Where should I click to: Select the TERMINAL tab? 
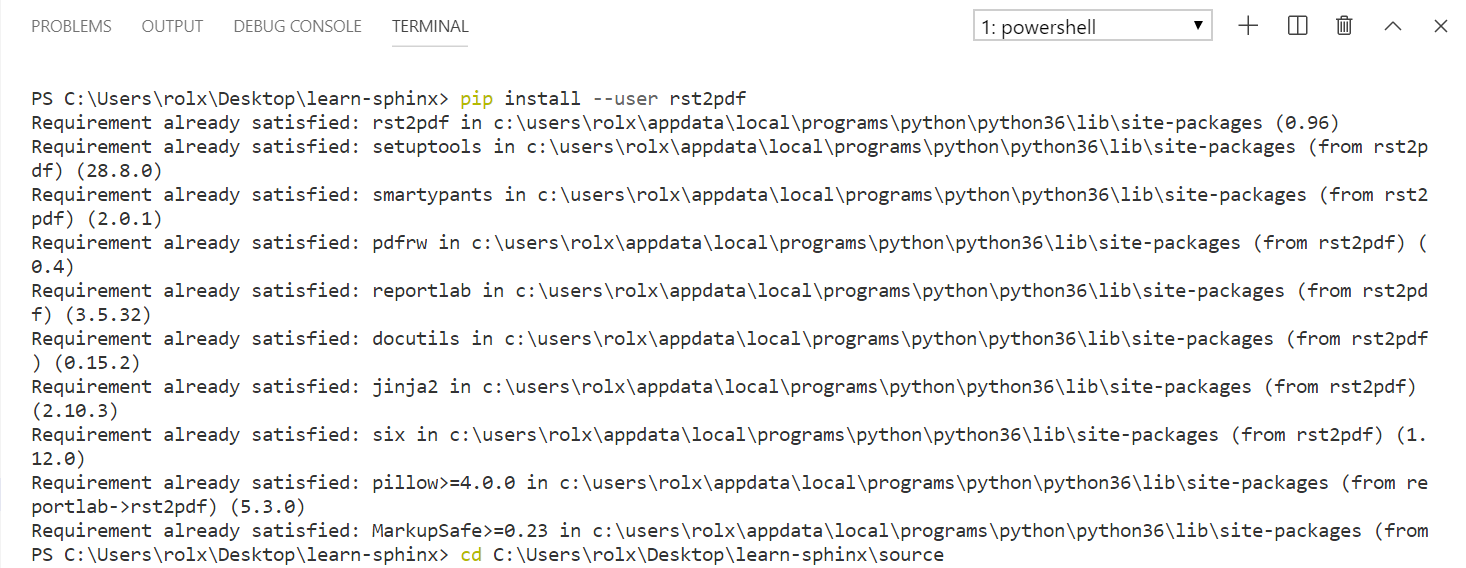coord(430,27)
